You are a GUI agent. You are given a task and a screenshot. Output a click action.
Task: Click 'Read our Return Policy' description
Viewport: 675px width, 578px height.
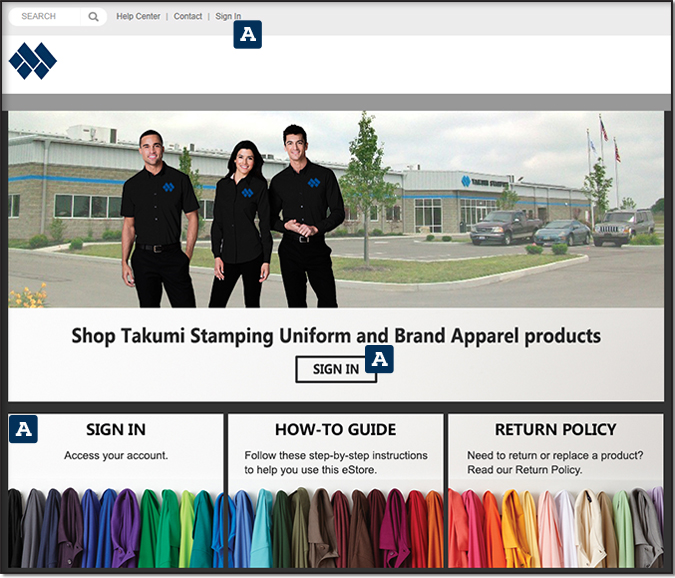click(x=555, y=462)
